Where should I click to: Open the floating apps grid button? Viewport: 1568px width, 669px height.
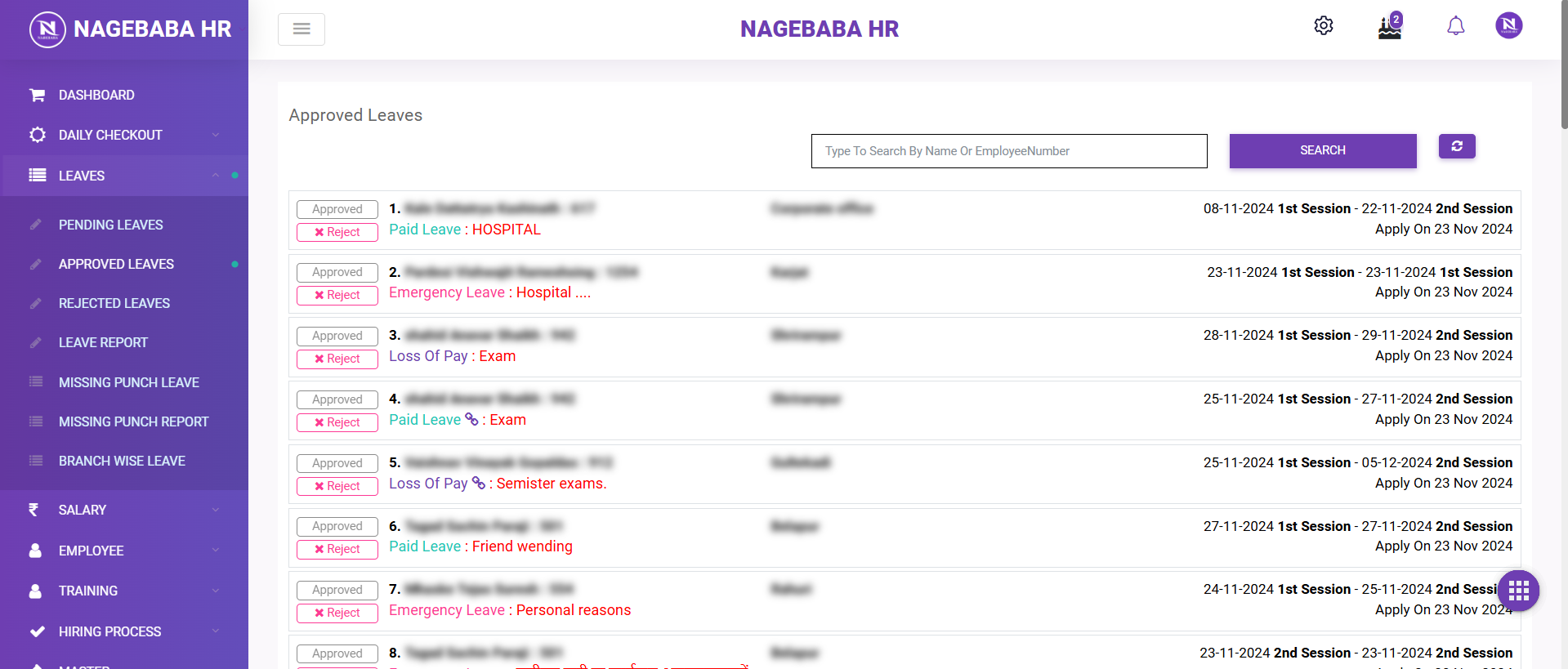(x=1518, y=590)
